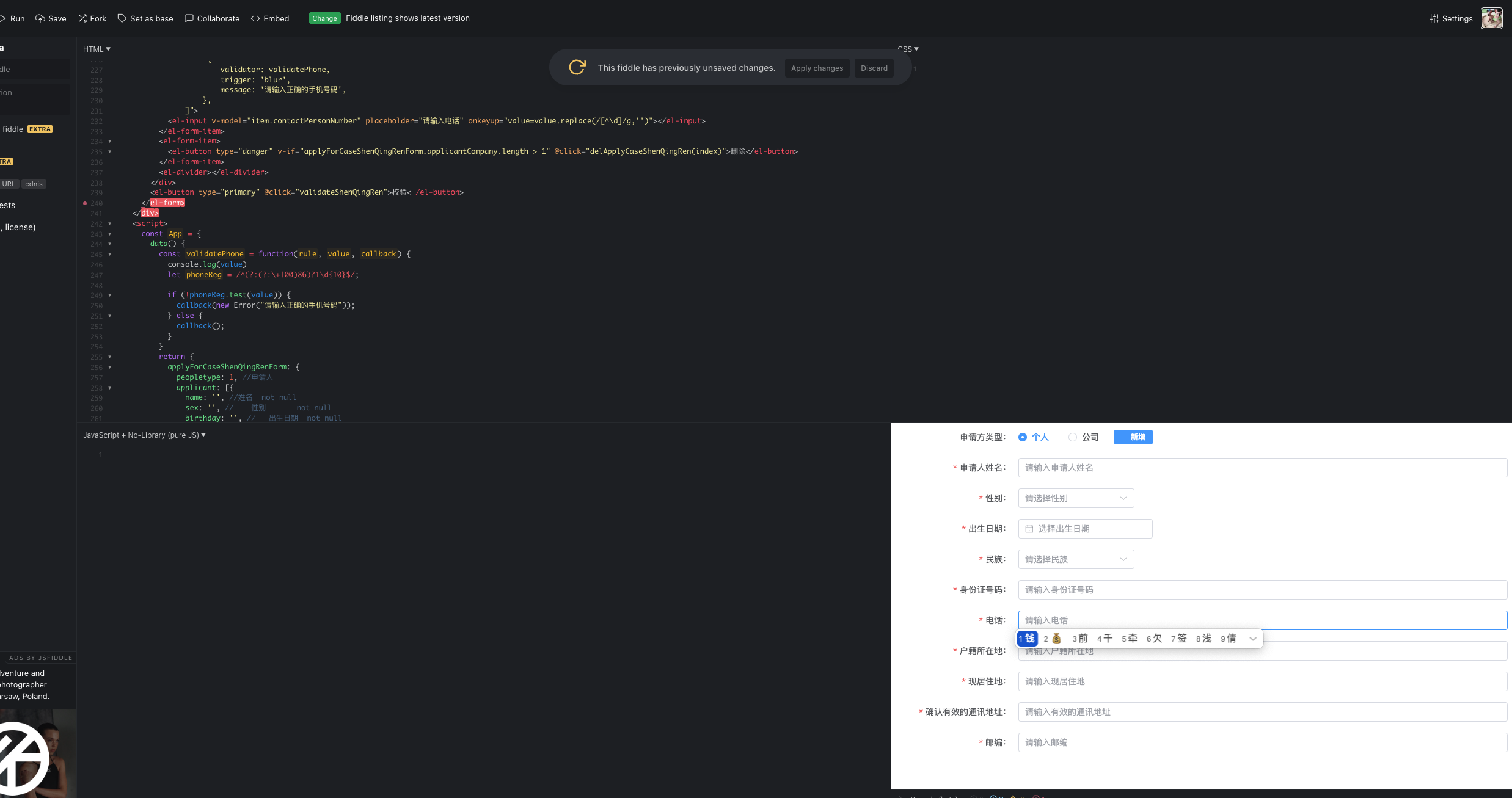Click the Set as base tag icon
Image resolution: width=1512 pixels, height=798 pixels.
click(122, 18)
